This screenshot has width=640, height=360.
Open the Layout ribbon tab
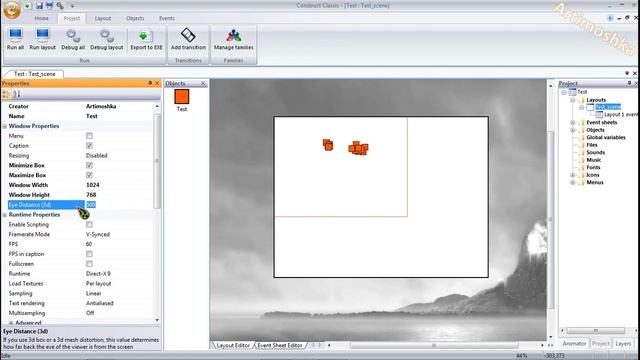pos(103,18)
